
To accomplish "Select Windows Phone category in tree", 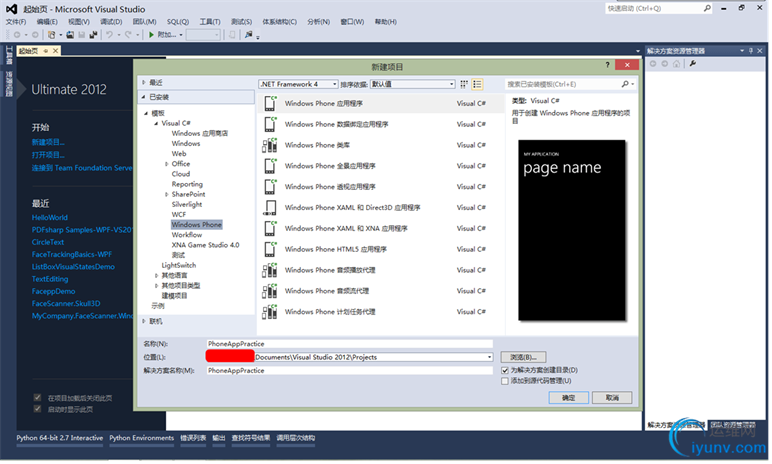I will click(x=197, y=225).
